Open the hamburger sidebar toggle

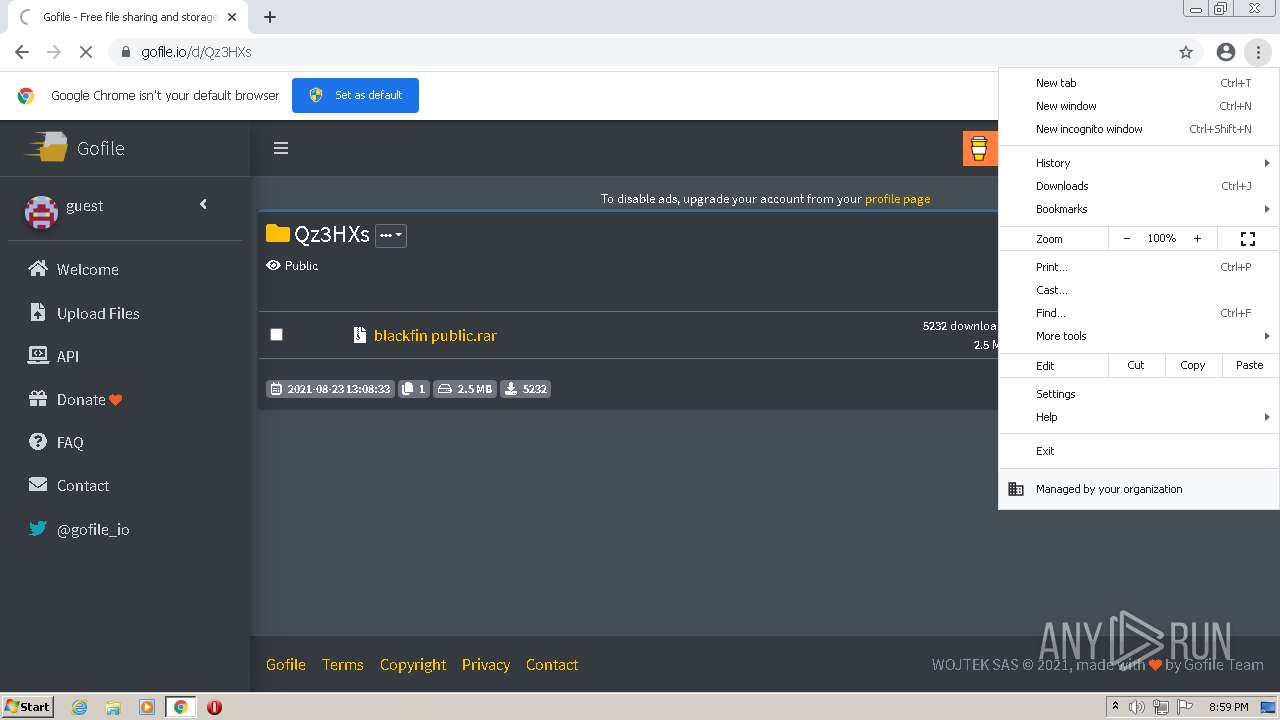point(281,148)
